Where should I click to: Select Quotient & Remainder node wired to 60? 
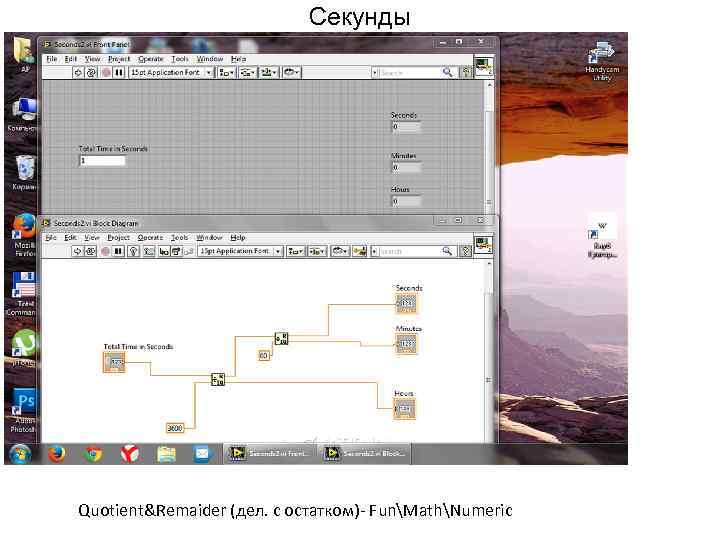point(281,339)
